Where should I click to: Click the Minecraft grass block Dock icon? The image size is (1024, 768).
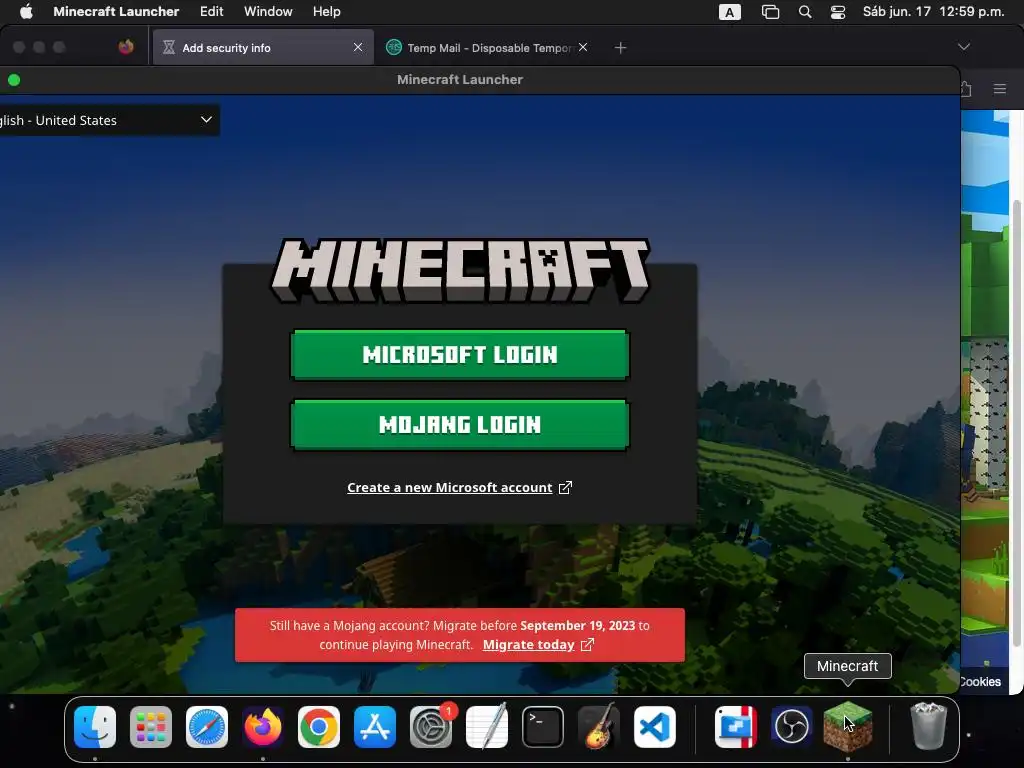(x=848, y=727)
